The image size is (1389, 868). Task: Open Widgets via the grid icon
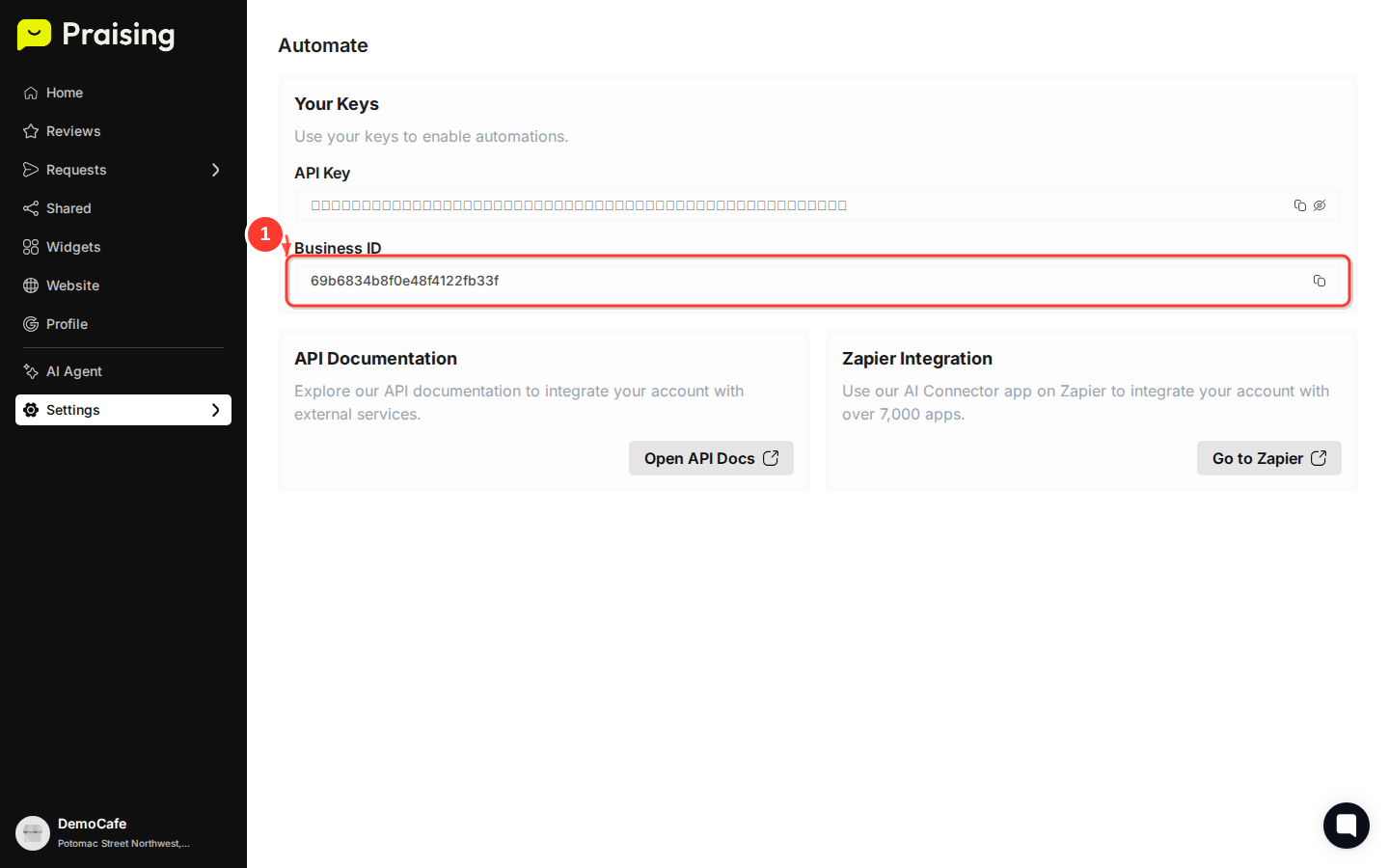tap(30, 247)
